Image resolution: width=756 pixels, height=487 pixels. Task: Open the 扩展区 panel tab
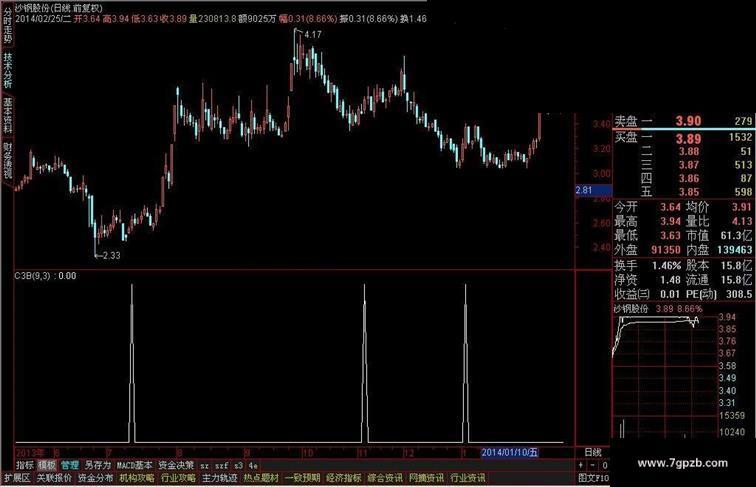click(x=17, y=478)
